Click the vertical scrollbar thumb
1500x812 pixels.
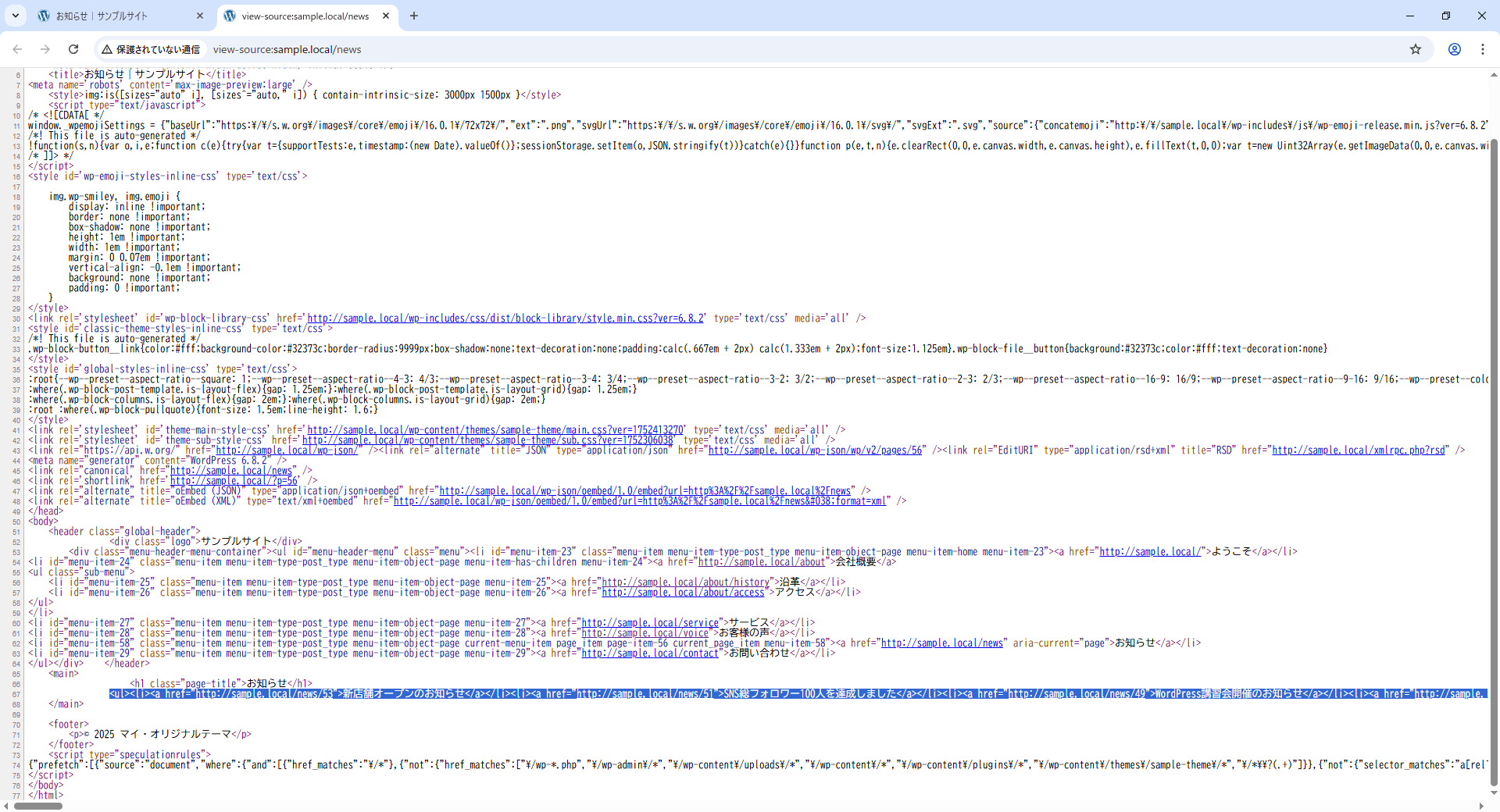1494,462
